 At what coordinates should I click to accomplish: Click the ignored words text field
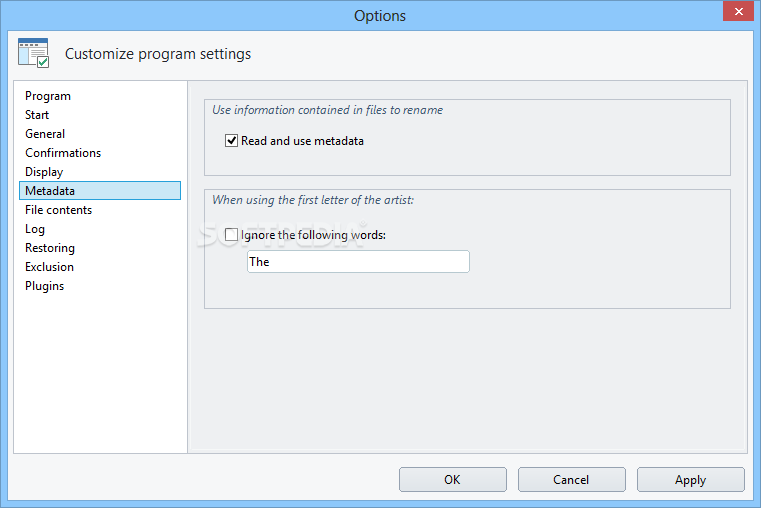358,262
